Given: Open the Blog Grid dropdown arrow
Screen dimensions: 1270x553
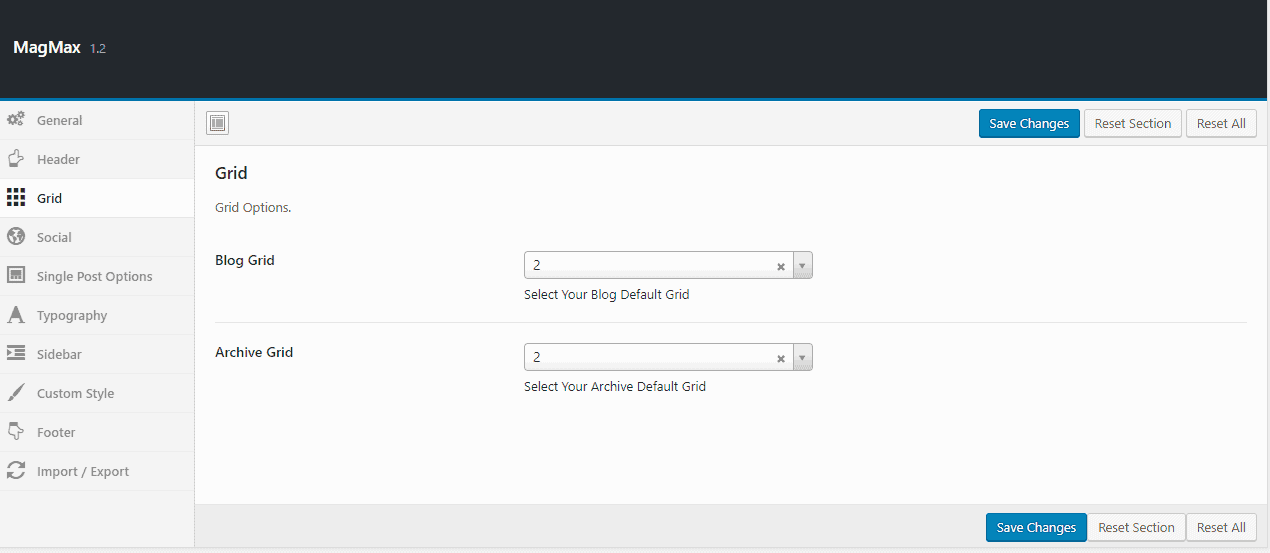Looking at the screenshot, I should [x=802, y=266].
